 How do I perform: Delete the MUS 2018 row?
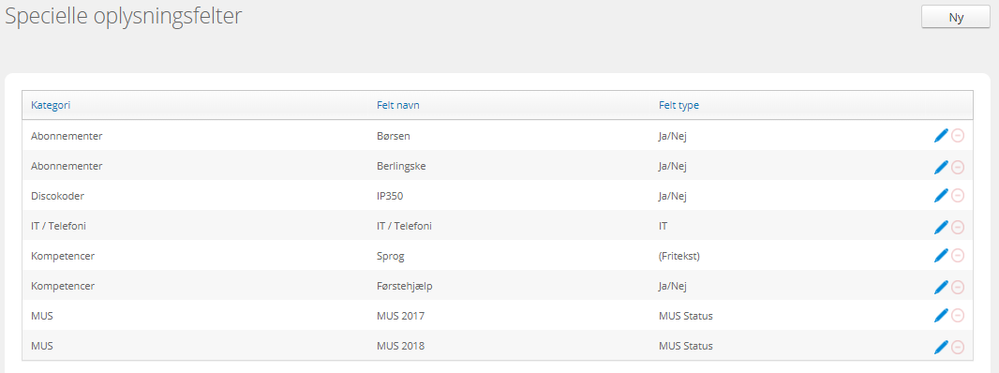click(958, 347)
